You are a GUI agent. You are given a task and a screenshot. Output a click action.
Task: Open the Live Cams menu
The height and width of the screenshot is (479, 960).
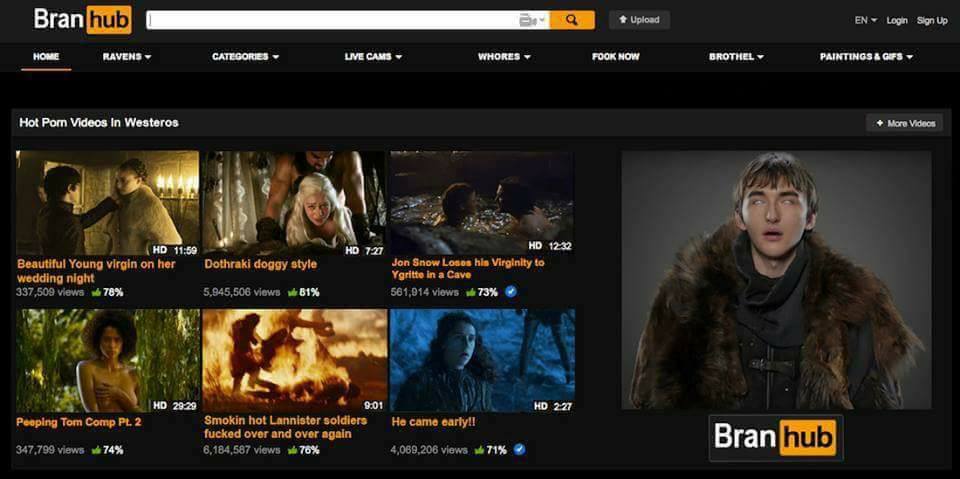click(x=373, y=57)
